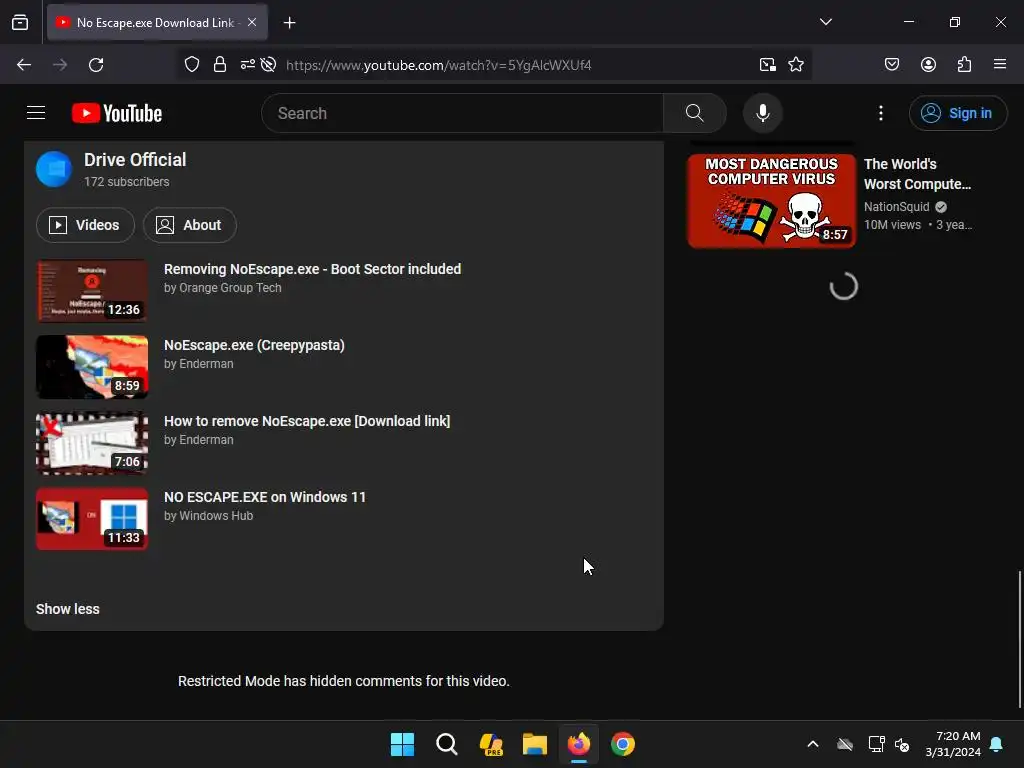Screen dimensions: 1024x768
Task: Open How to remove NoEscape.exe [Download link]
Action: click(x=307, y=421)
